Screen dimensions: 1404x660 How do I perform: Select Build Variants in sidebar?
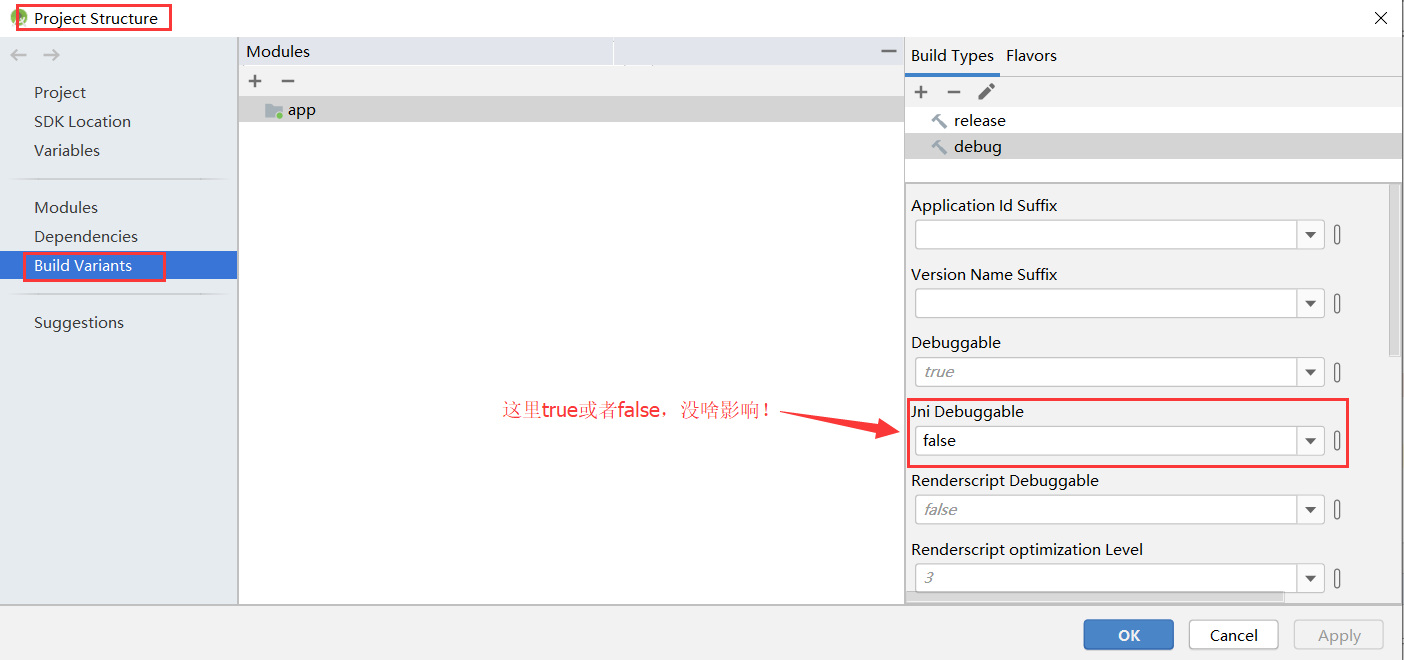[x=118, y=265]
